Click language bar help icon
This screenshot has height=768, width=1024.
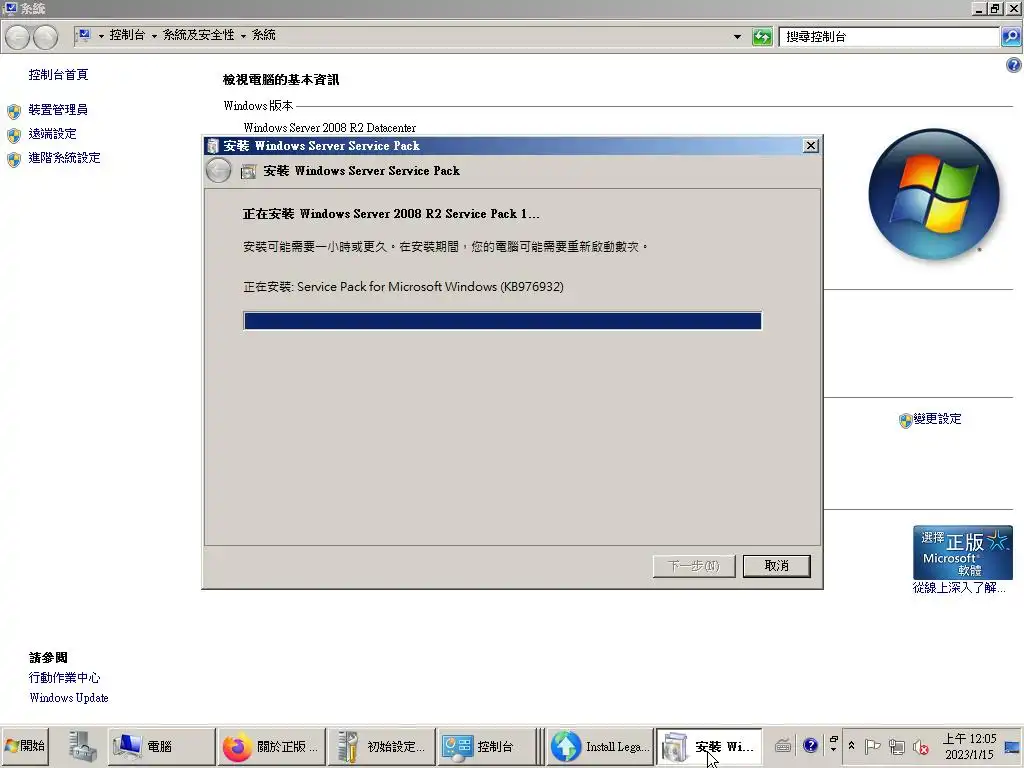pyautogui.click(x=810, y=745)
